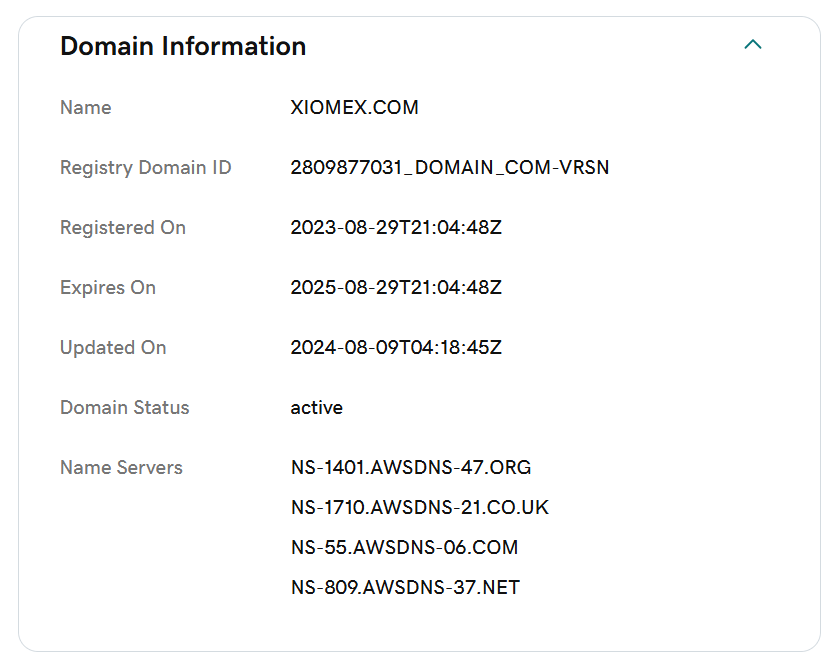Select name server NS-55.AWSDNS-06.COM
This screenshot has height=660, width=833.
(404, 547)
